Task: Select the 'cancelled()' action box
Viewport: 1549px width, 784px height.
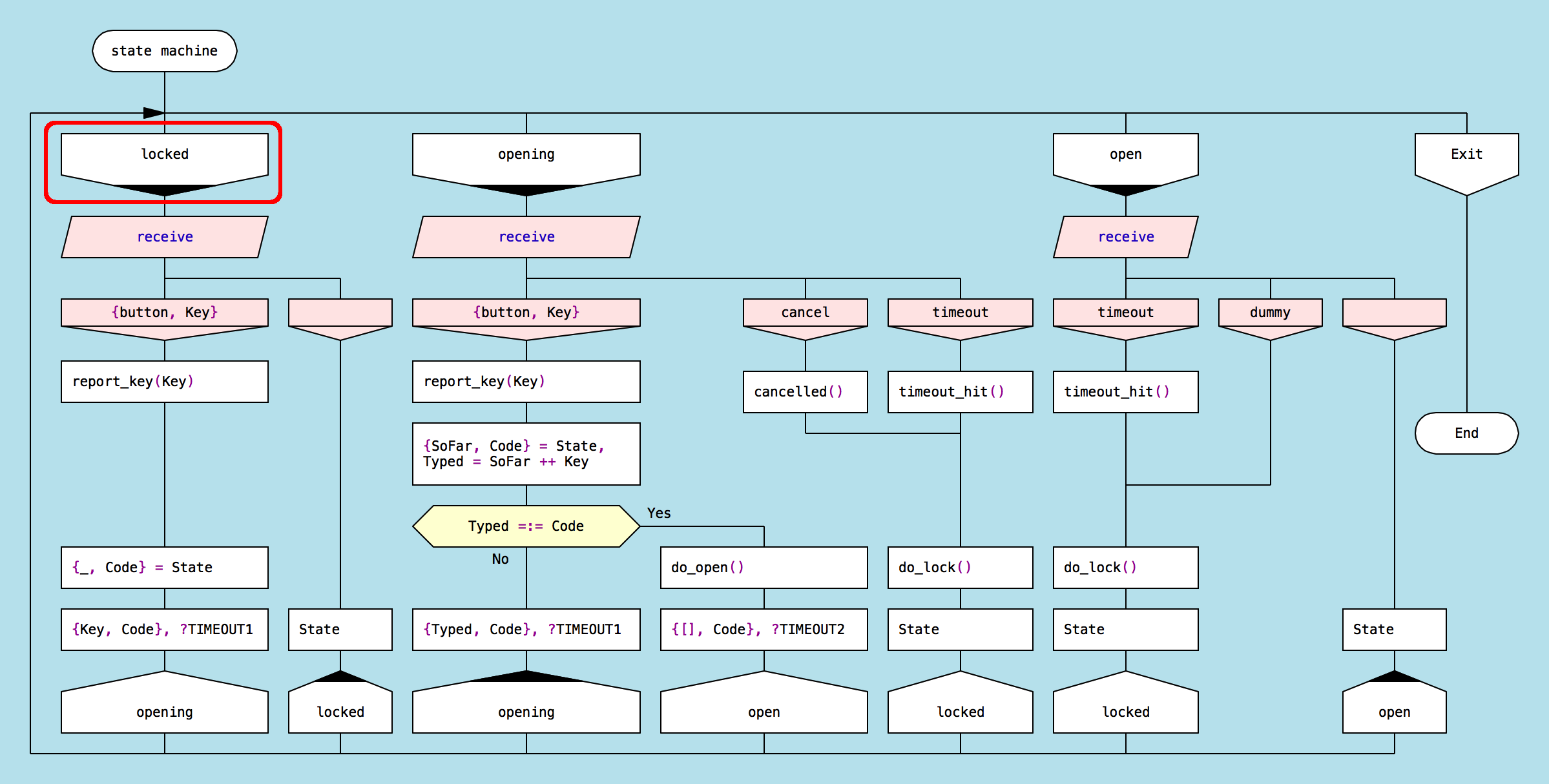Action: click(x=805, y=392)
